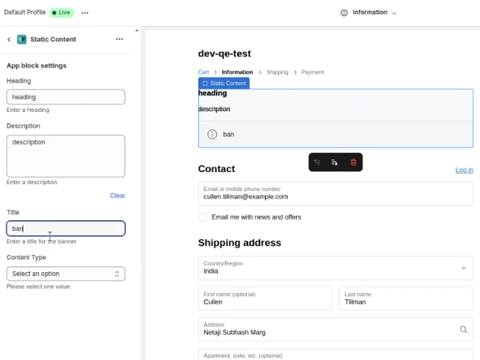The image size is (480, 360).
Task: Click the Description text area
Action: 66,156
